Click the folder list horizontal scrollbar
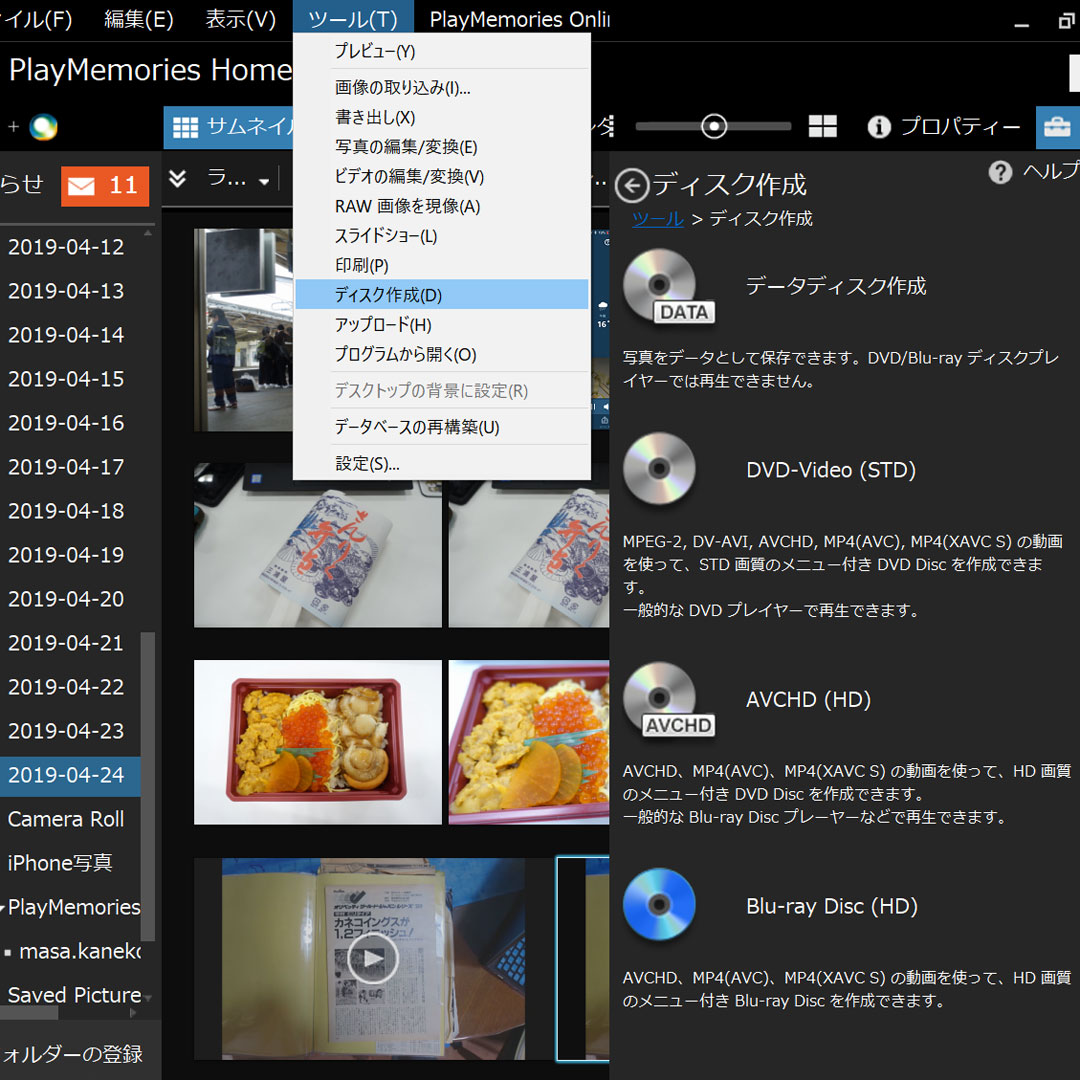Viewport: 1080px width, 1080px height. pos(29,1013)
